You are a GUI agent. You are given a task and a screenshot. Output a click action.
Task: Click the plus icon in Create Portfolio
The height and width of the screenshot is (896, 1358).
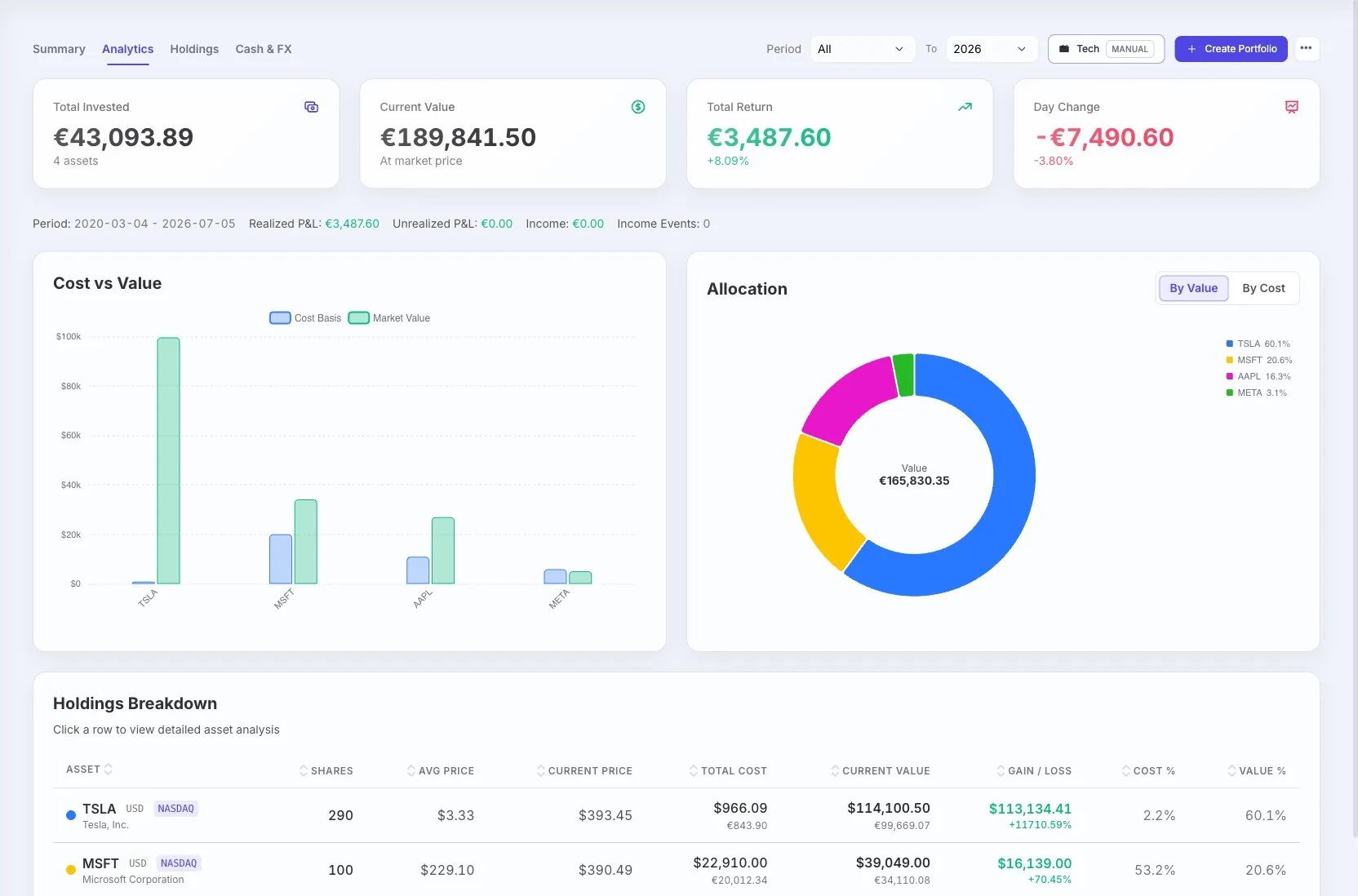[x=1192, y=49]
